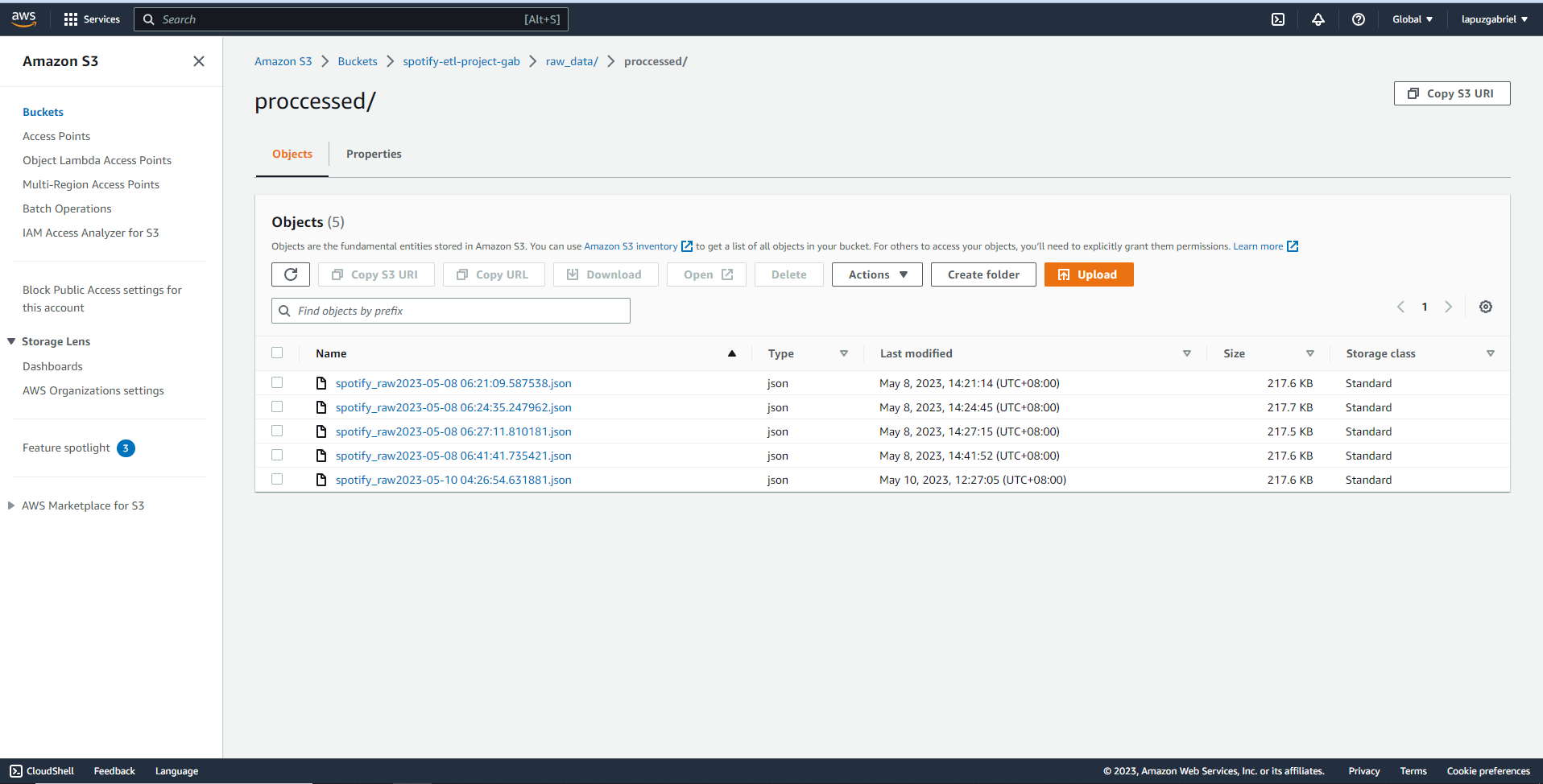Click the refresh objects icon button
1543x784 pixels.
tap(291, 274)
